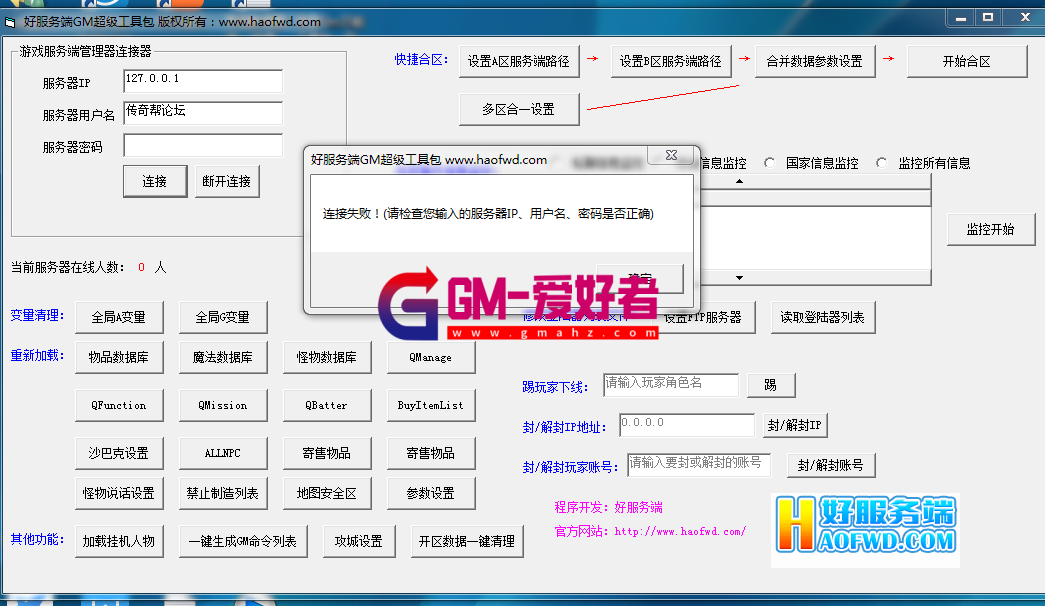Click the 连接 button to connect
The height and width of the screenshot is (606, 1045).
[155, 181]
